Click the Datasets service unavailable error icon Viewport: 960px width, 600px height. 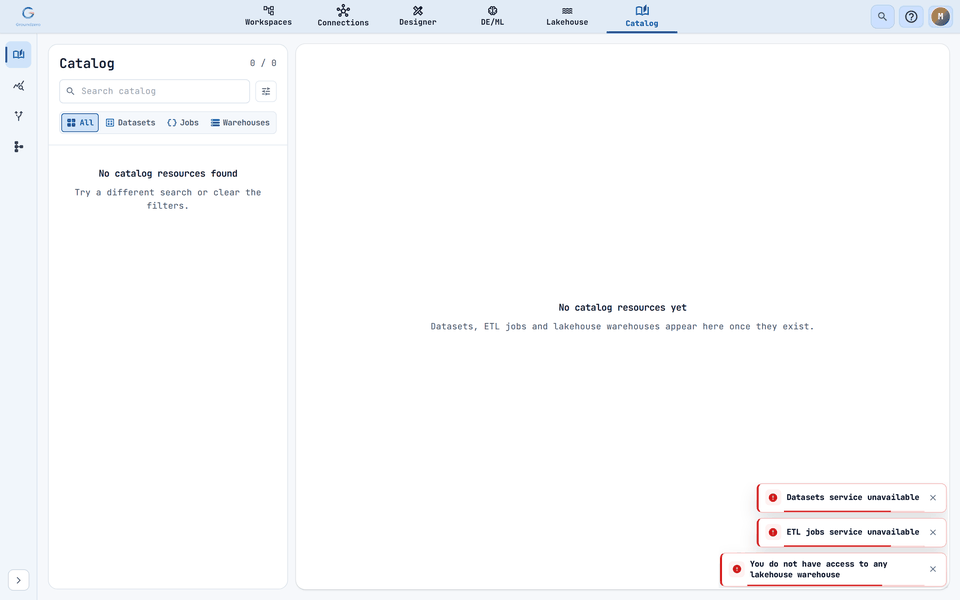click(773, 498)
